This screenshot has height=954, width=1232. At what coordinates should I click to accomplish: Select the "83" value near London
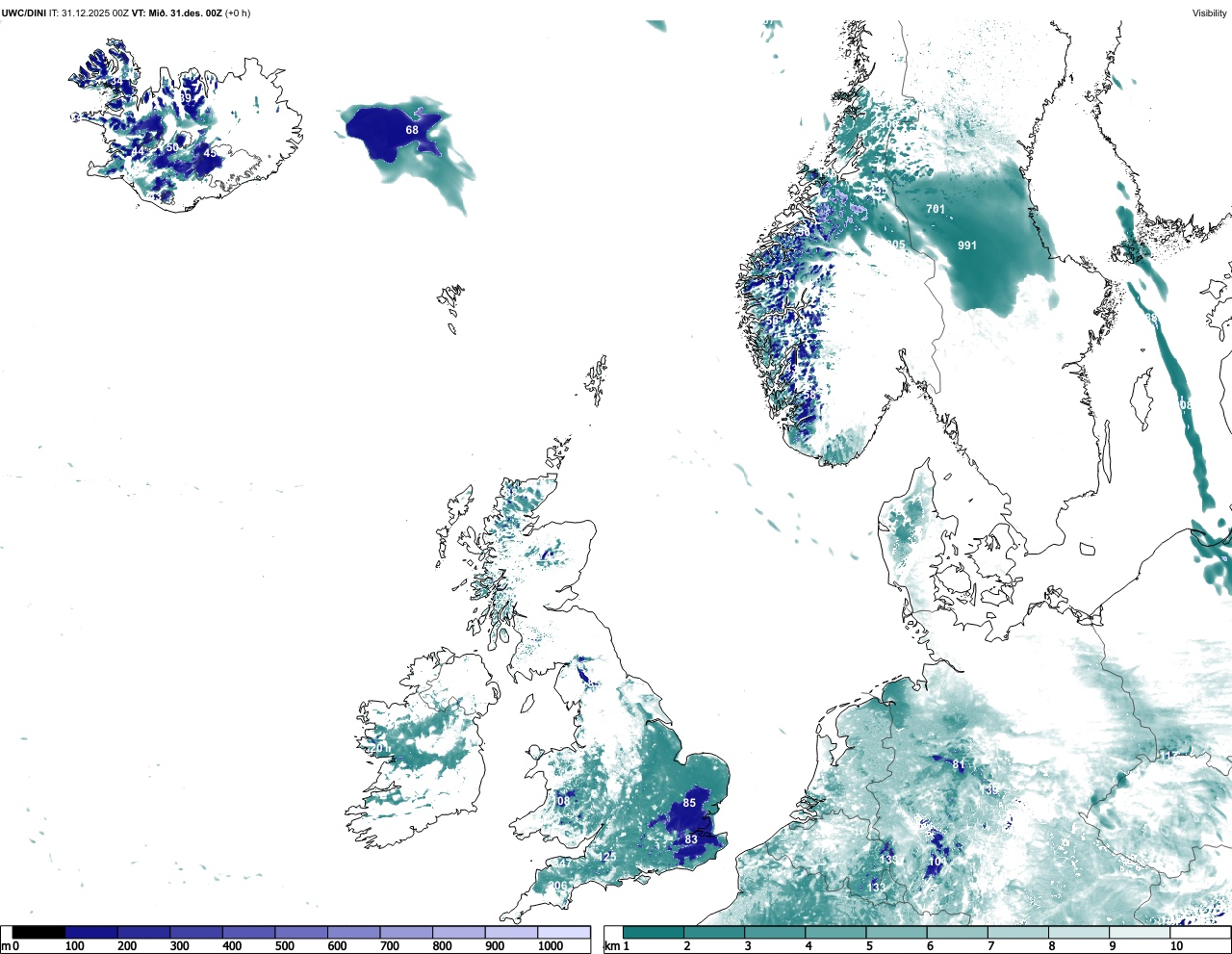691,839
